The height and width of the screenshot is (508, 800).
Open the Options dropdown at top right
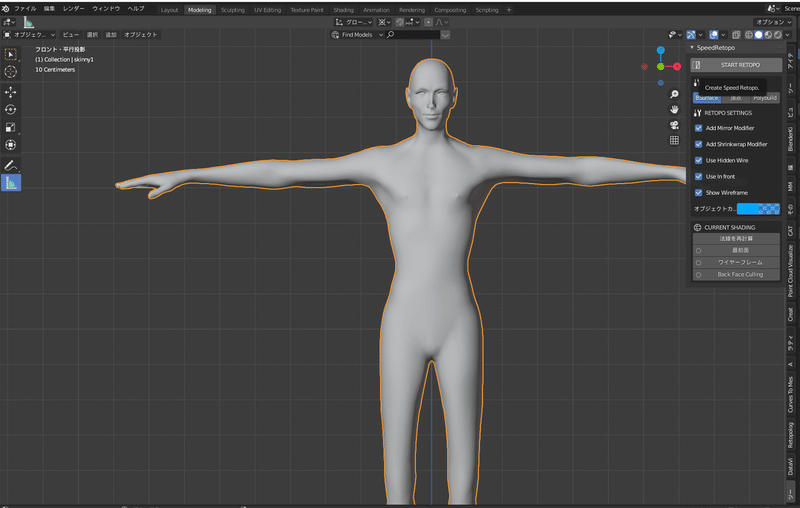coord(771,21)
